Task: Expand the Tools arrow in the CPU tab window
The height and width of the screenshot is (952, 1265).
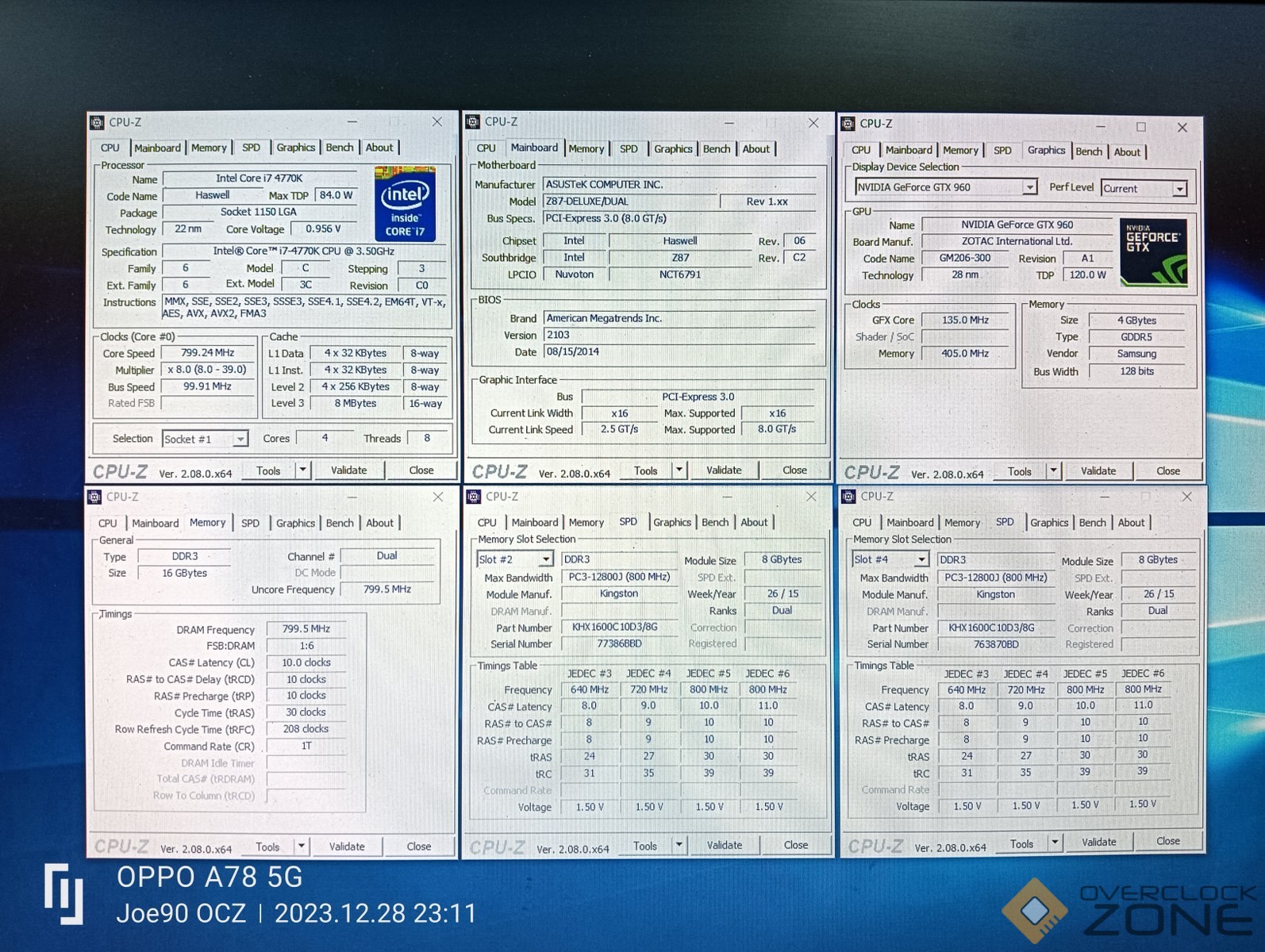Action: 302,470
